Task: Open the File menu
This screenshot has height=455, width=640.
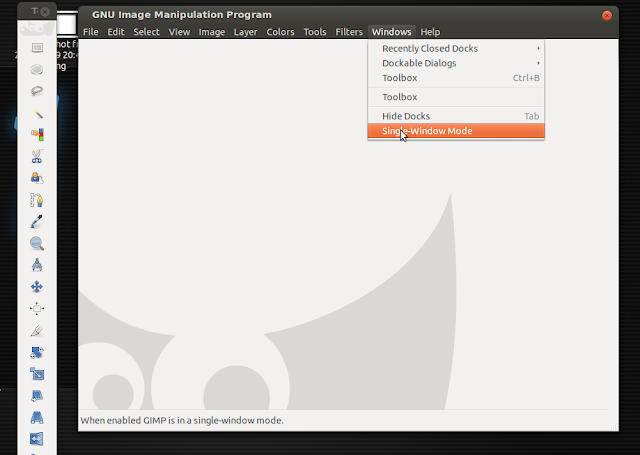Action: point(91,32)
